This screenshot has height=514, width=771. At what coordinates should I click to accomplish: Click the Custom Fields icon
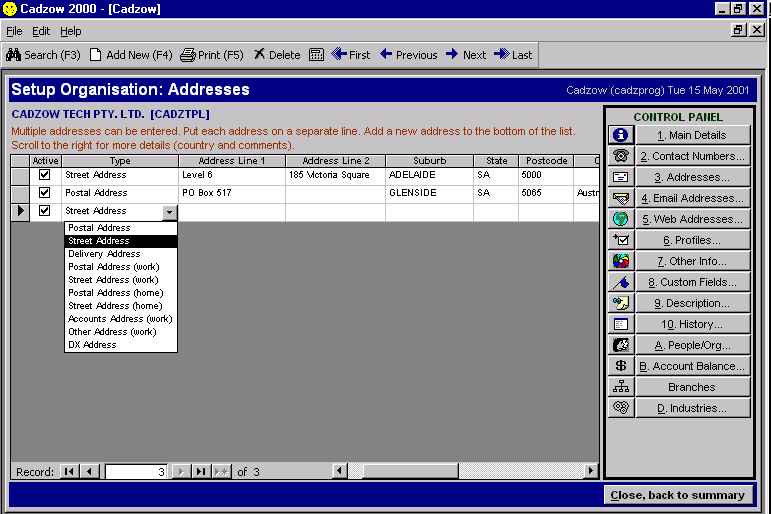point(621,282)
